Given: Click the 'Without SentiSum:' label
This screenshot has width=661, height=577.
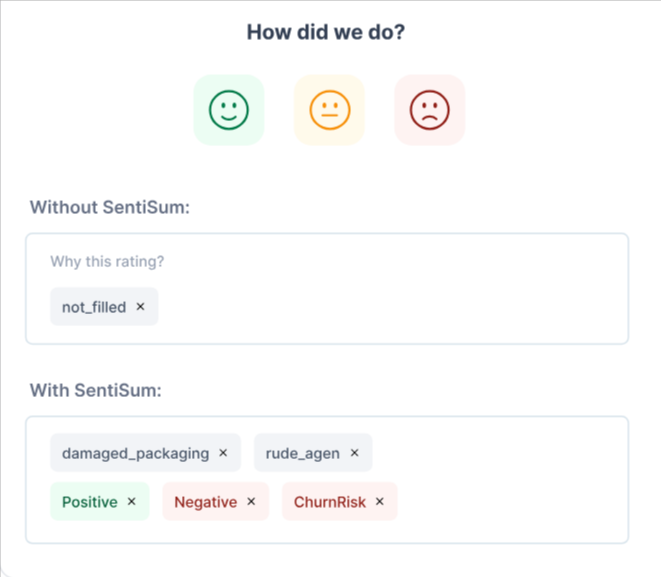Looking at the screenshot, I should [110, 207].
